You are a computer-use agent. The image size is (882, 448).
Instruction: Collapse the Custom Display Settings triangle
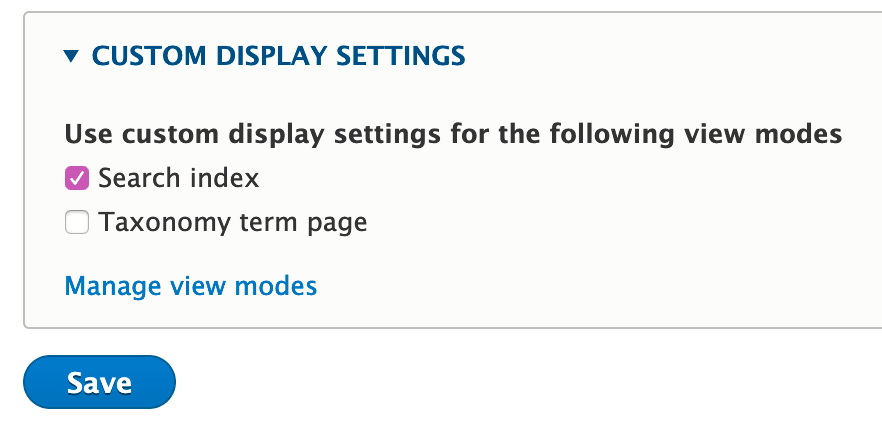(70, 57)
